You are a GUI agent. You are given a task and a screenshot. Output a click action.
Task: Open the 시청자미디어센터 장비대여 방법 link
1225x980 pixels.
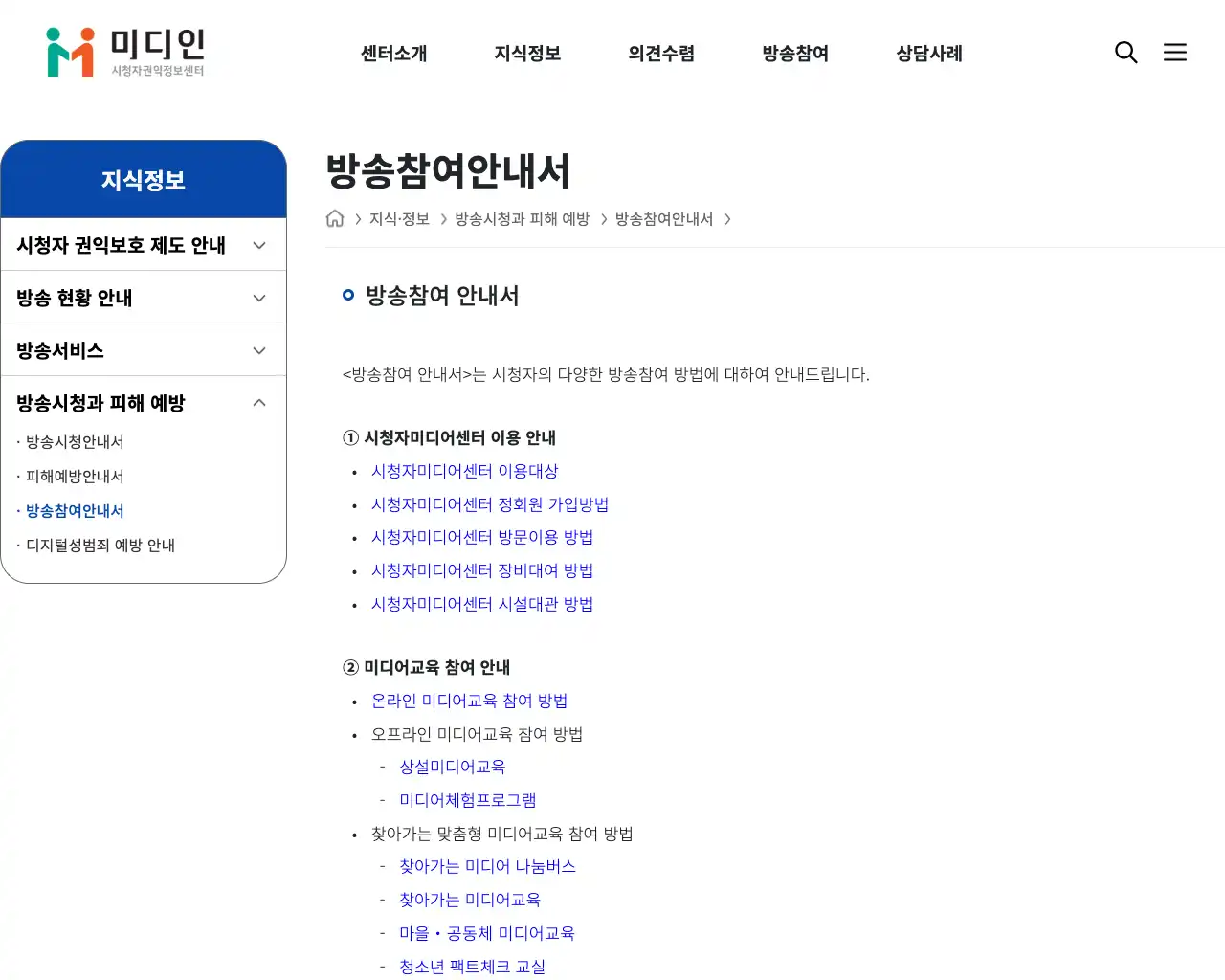coord(482,570)
